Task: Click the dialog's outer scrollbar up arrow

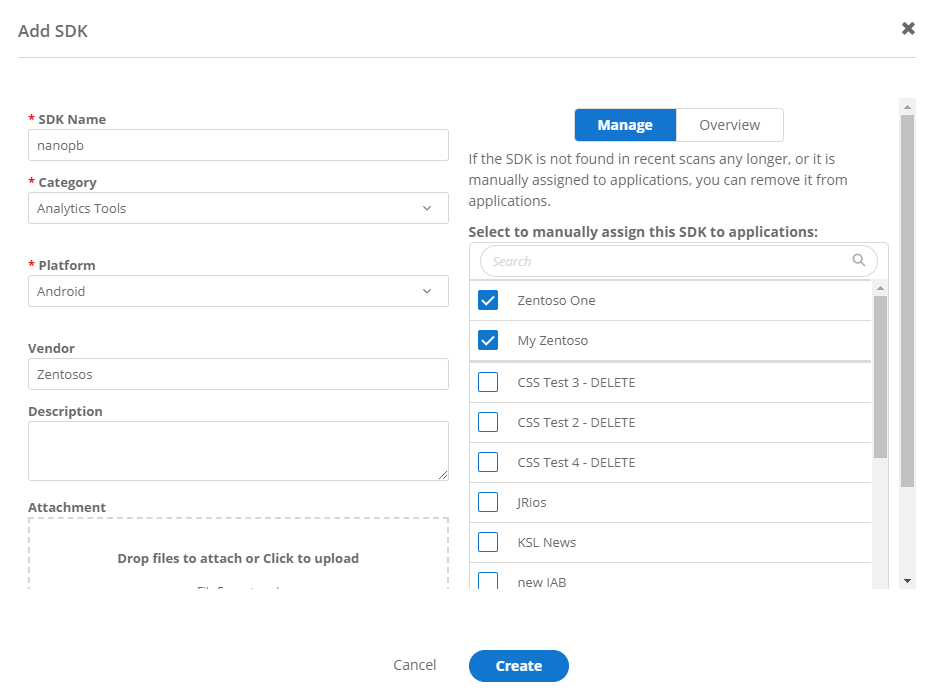Action: coord(907,106)
